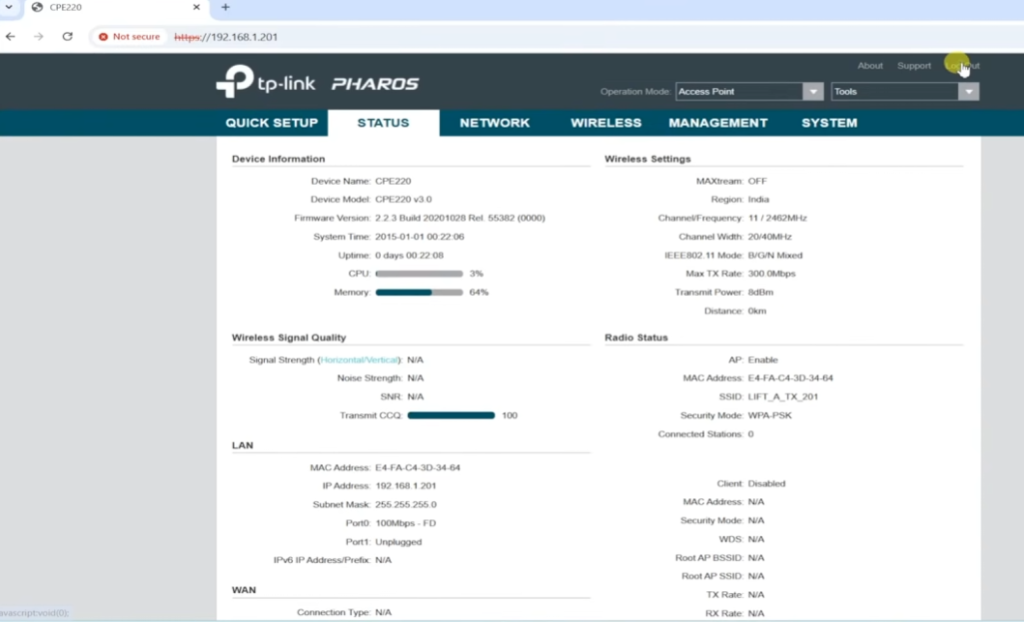Open the Network tab
The width and height of the screenshot is (1024, 622).
coord(494,123)
